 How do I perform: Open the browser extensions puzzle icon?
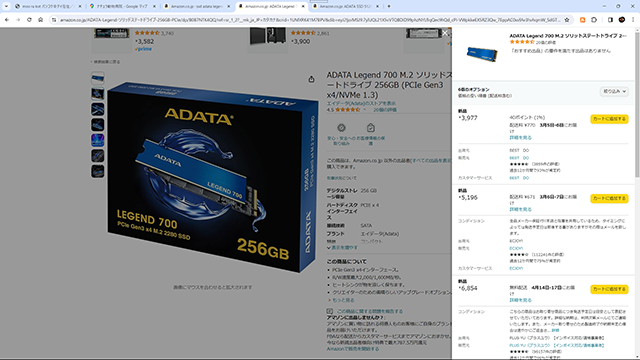pos(594,20)
